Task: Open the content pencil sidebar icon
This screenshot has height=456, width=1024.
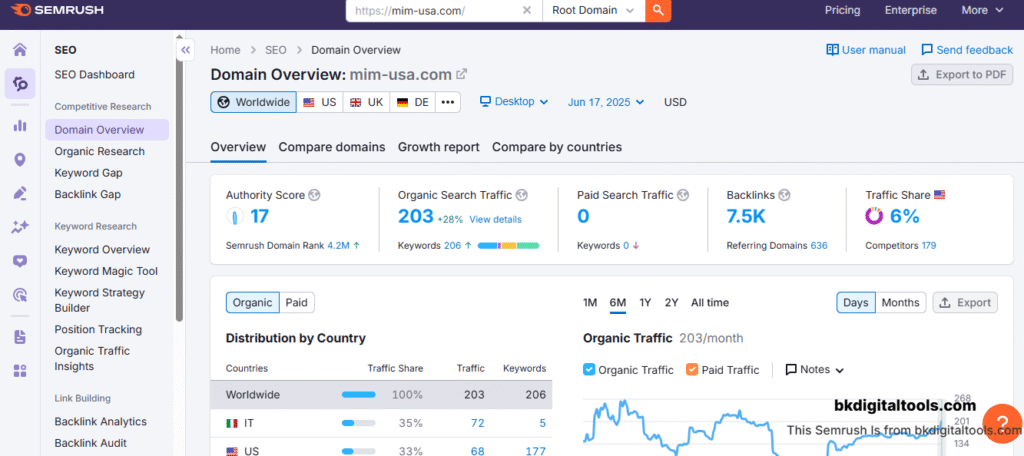Action: point(20,193)
